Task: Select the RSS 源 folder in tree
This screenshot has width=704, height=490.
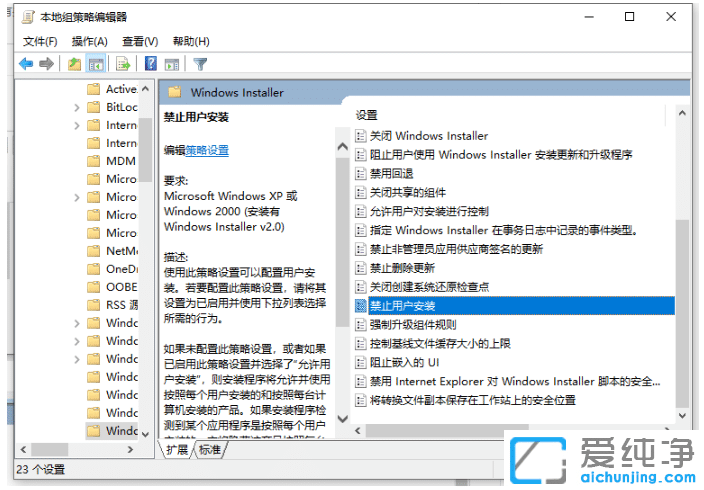Action: (112, 305)
